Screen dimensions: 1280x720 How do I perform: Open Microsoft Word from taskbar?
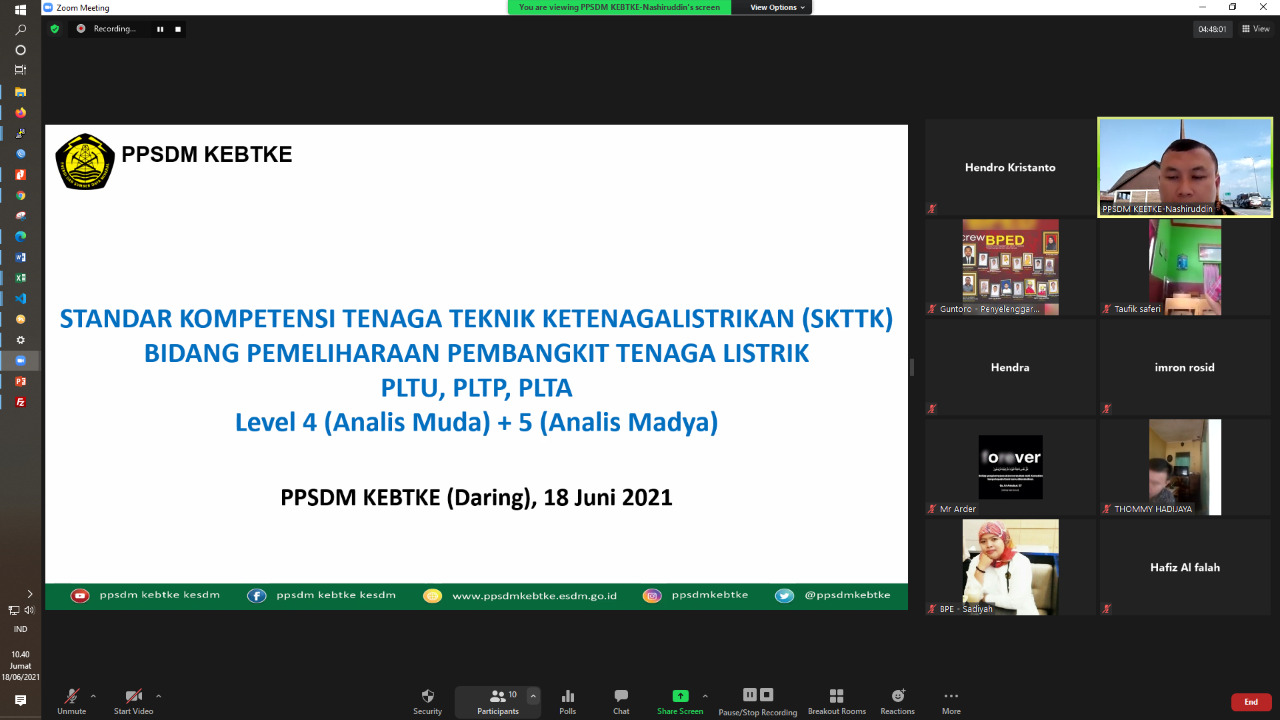20,257
